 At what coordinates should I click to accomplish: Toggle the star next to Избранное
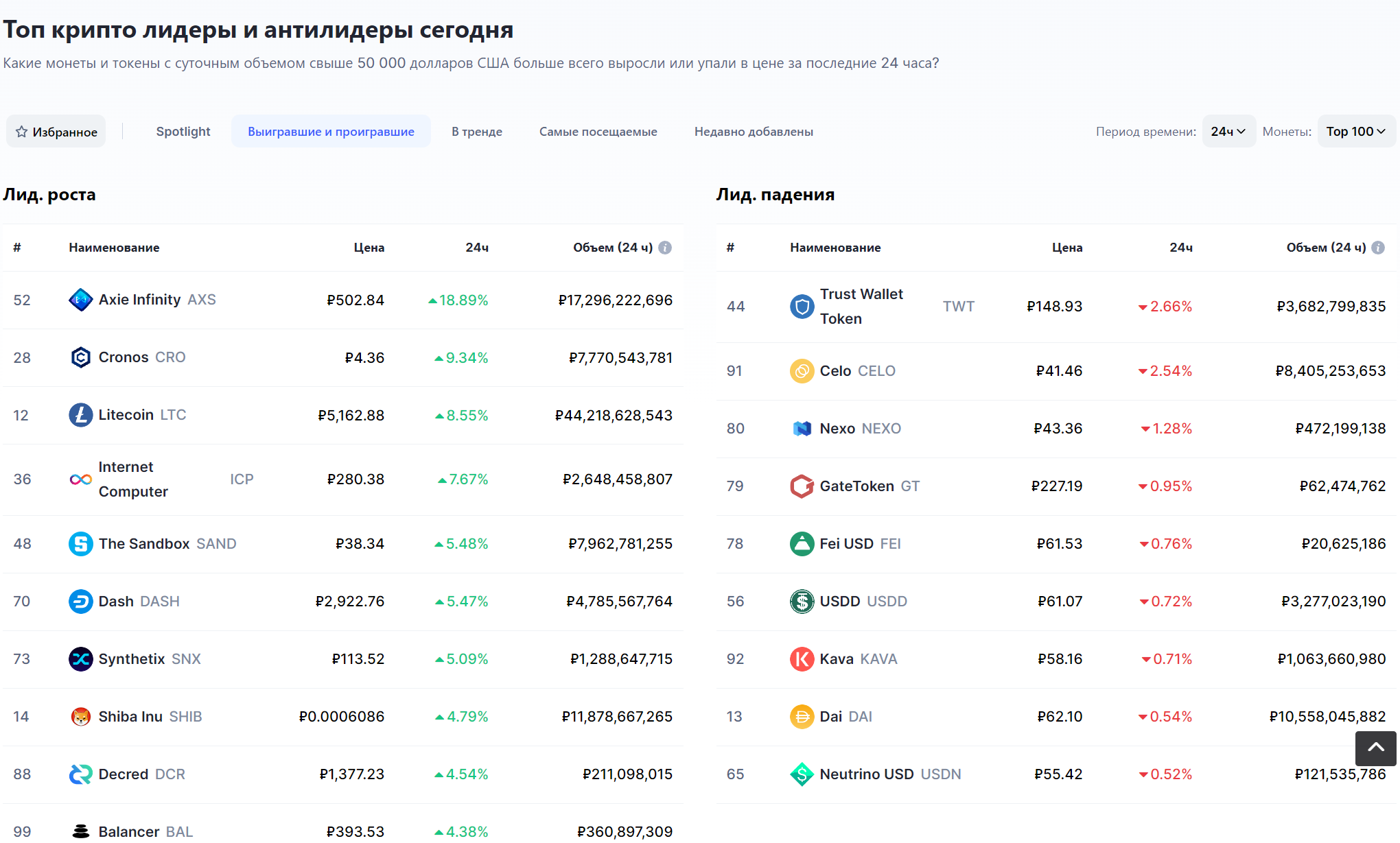click(x=21, y=131)
